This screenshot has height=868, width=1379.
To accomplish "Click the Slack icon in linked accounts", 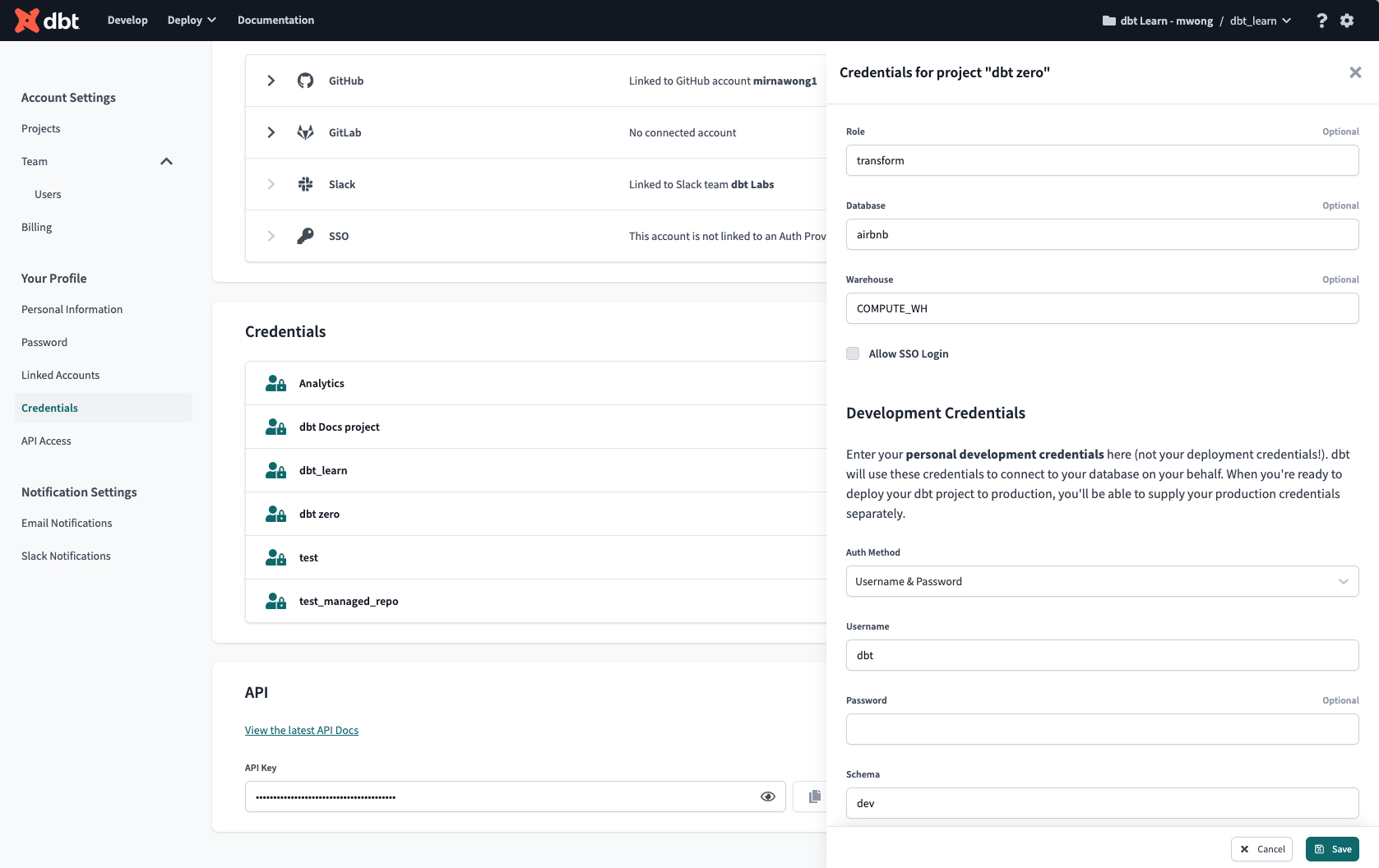I will point(305,183).
